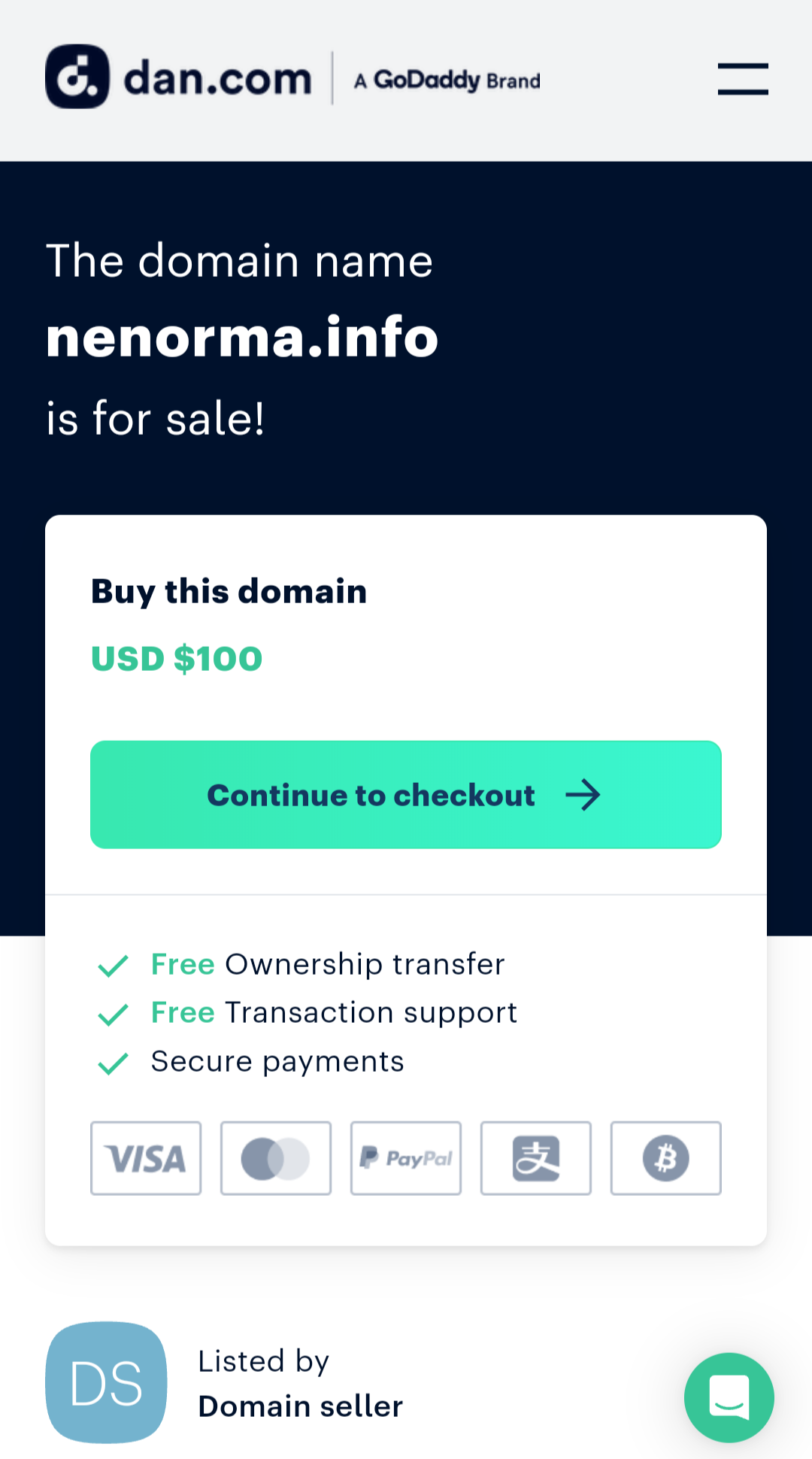Click the DS seller avatar
Image resolution: width=812 pixels, height=1459 pixels.
pyautogui.click(x=106, y=1382)
